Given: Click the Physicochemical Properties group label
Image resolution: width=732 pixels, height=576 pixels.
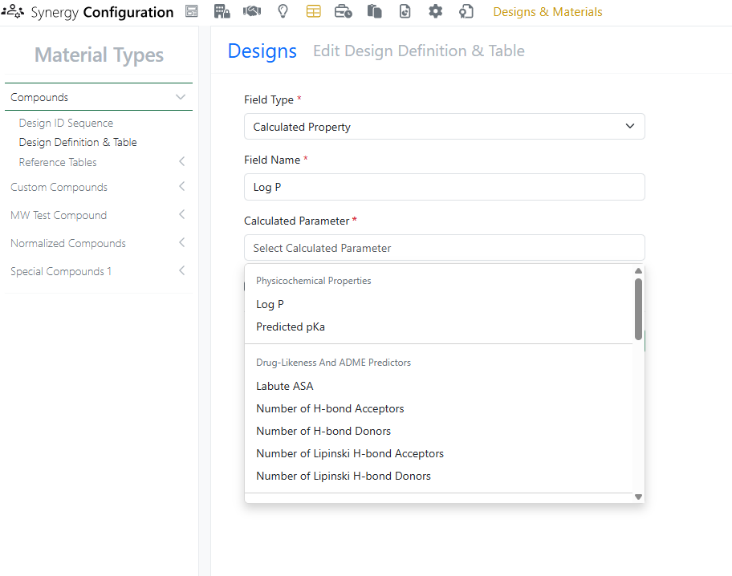Looking at the screenshot, I should tap(313, 281).
